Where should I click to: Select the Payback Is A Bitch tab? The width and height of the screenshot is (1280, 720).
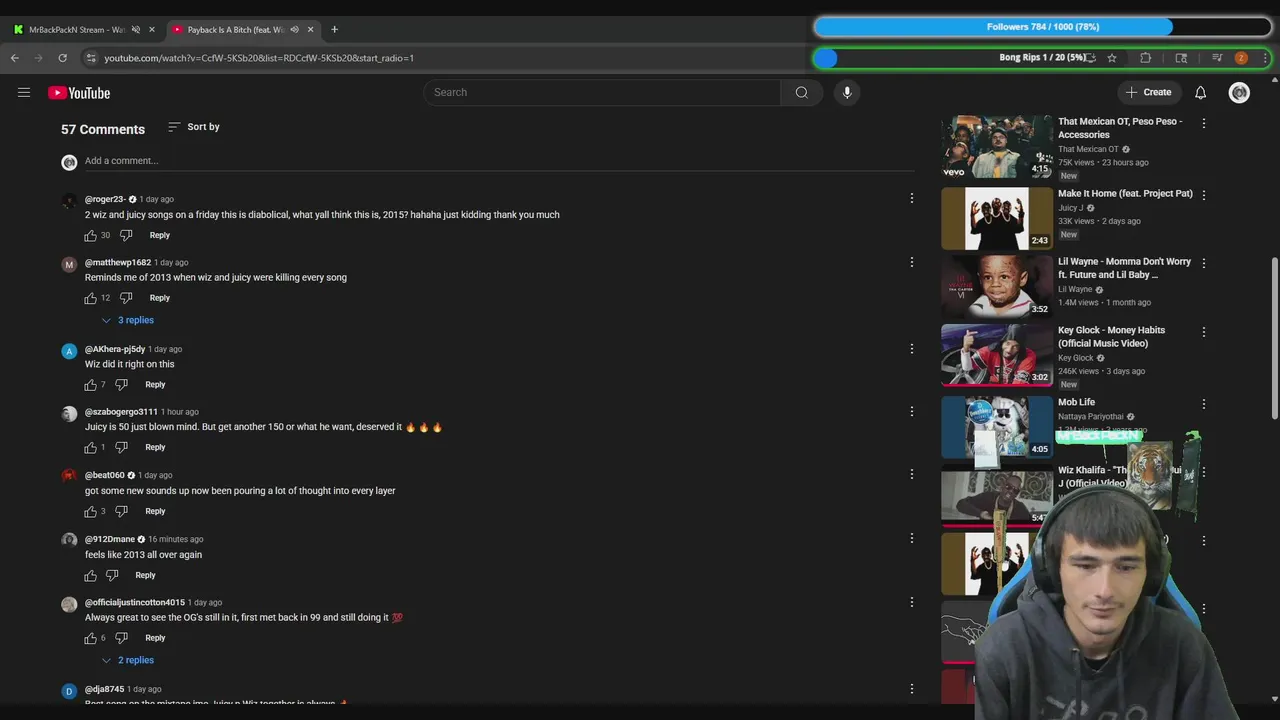[x=237, y=30]
